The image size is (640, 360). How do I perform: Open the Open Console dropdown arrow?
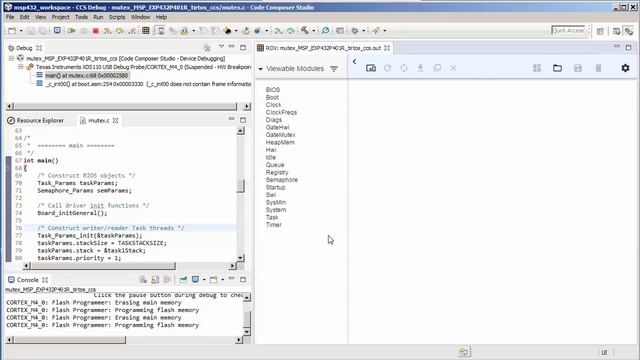(222, 280)
